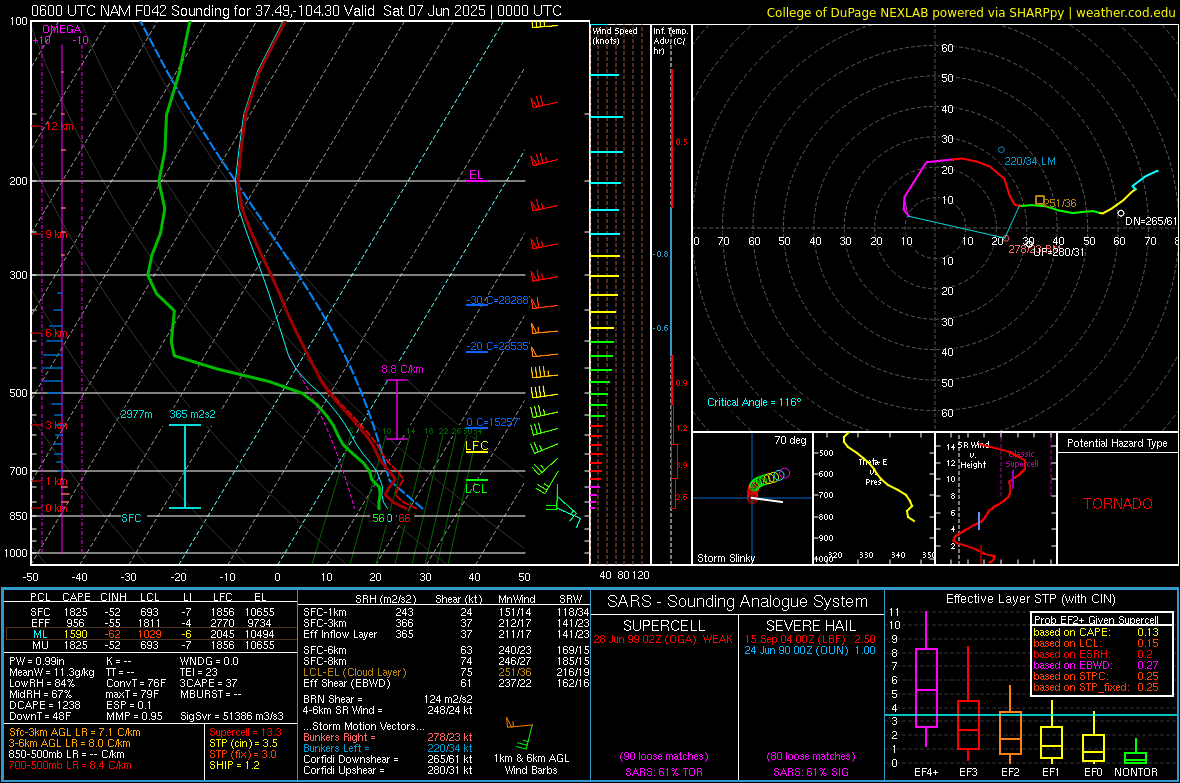Select the EFF parcel row
Image resolution: width=1180 pixels, height=783 pixels.
[151, 623]
